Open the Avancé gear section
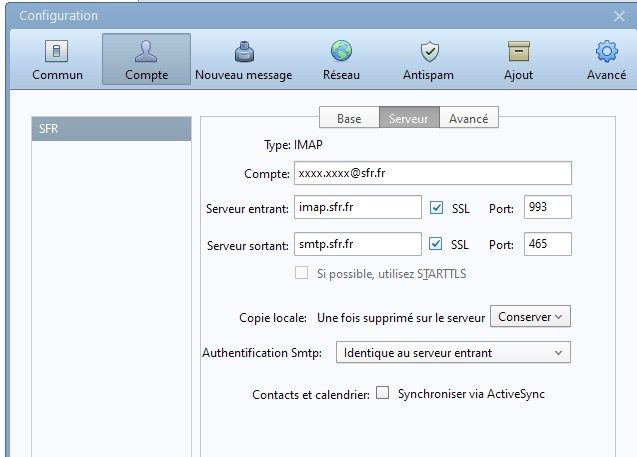The height and width of the screenshot is (457, 637). pyautogui.click(x=606, y=59)
